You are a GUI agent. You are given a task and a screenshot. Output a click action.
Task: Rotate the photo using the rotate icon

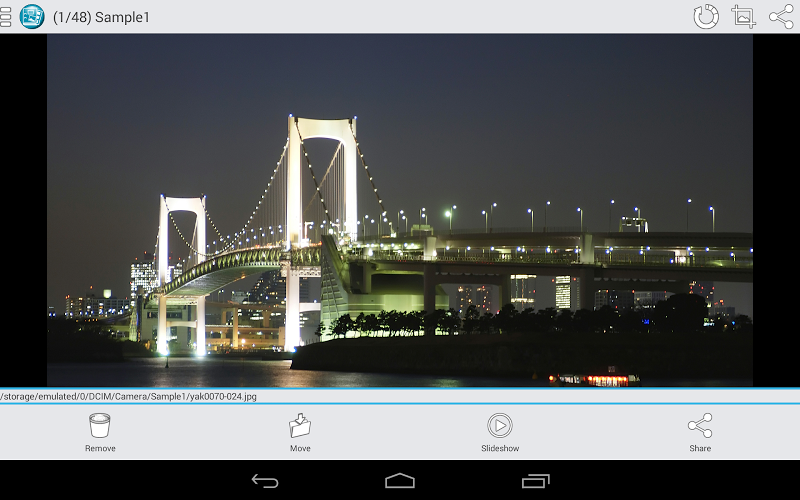(x=706, y=16)
